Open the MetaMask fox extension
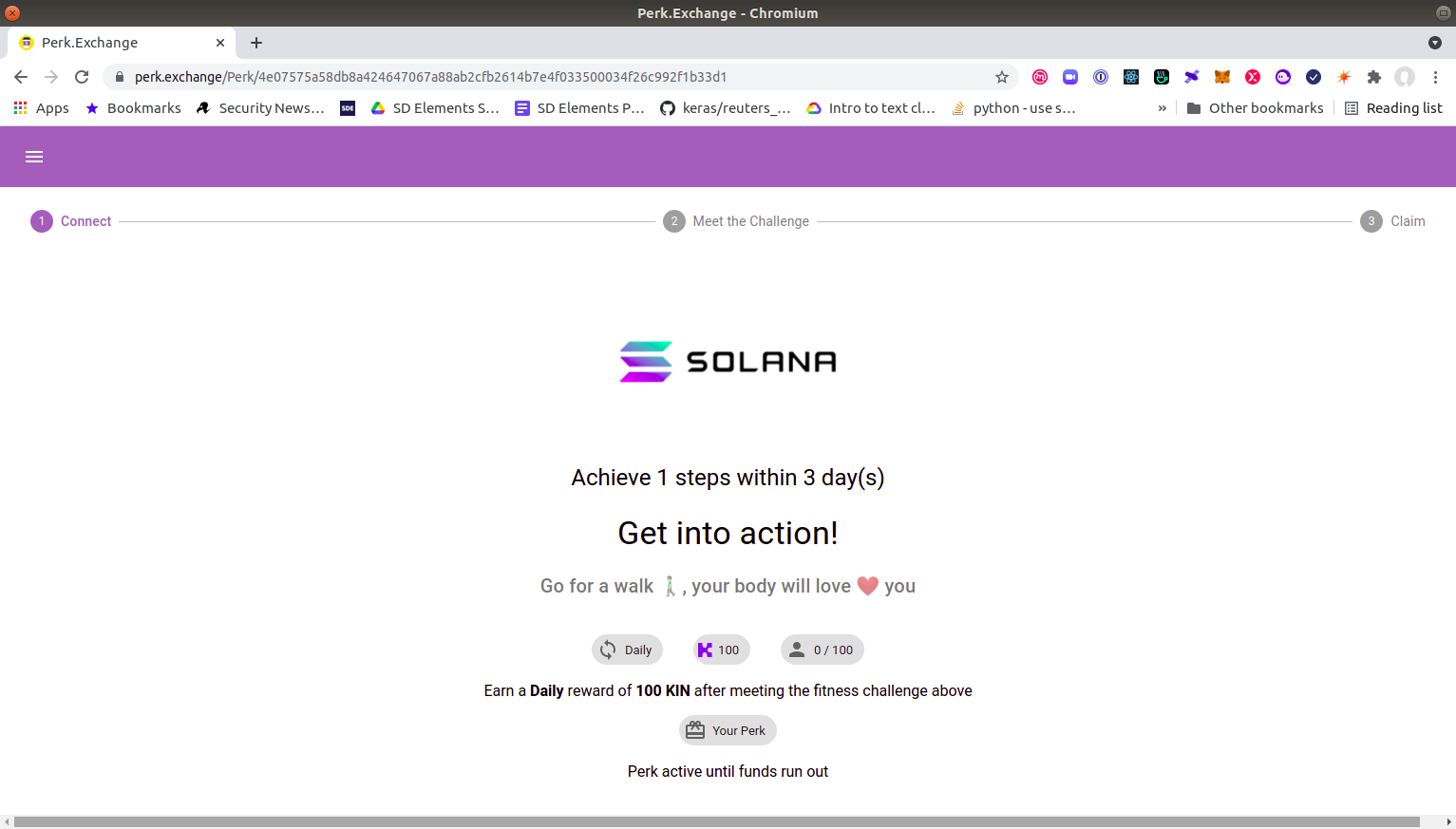This screenshot has height=829, width=1456. click(1222, 77)
